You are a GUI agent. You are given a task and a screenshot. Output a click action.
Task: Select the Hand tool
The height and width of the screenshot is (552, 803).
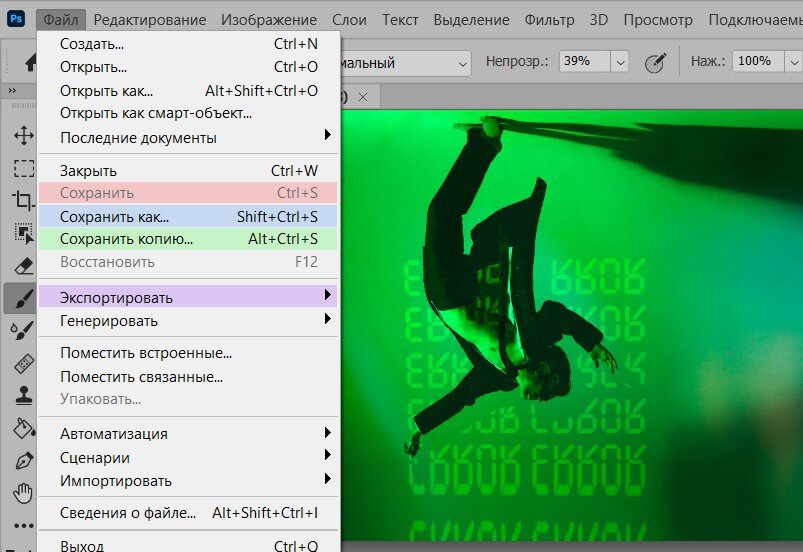coord(24,493)
